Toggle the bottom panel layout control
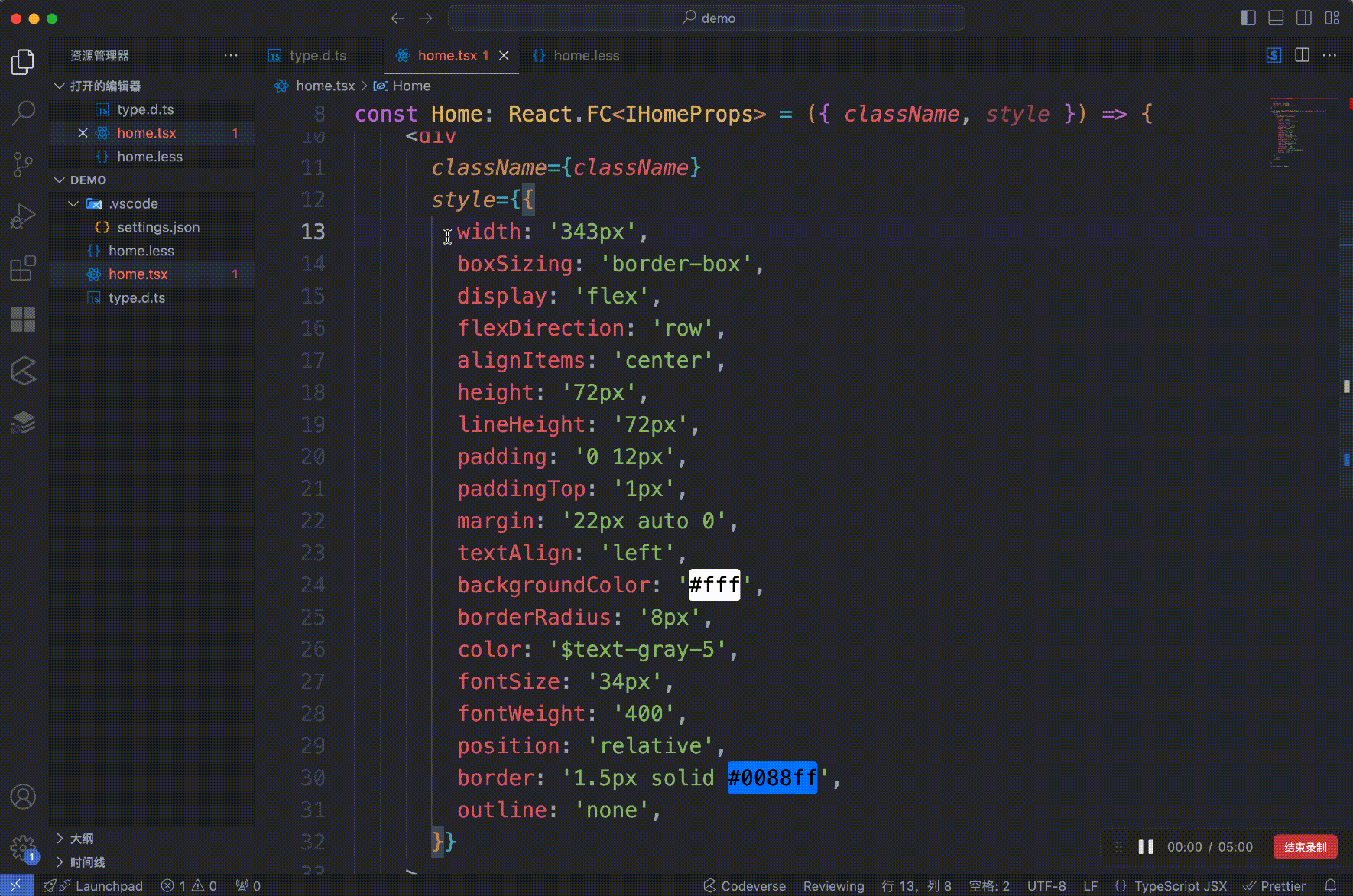Viewport: 1353px width, 896px height. click(1275, 18)
